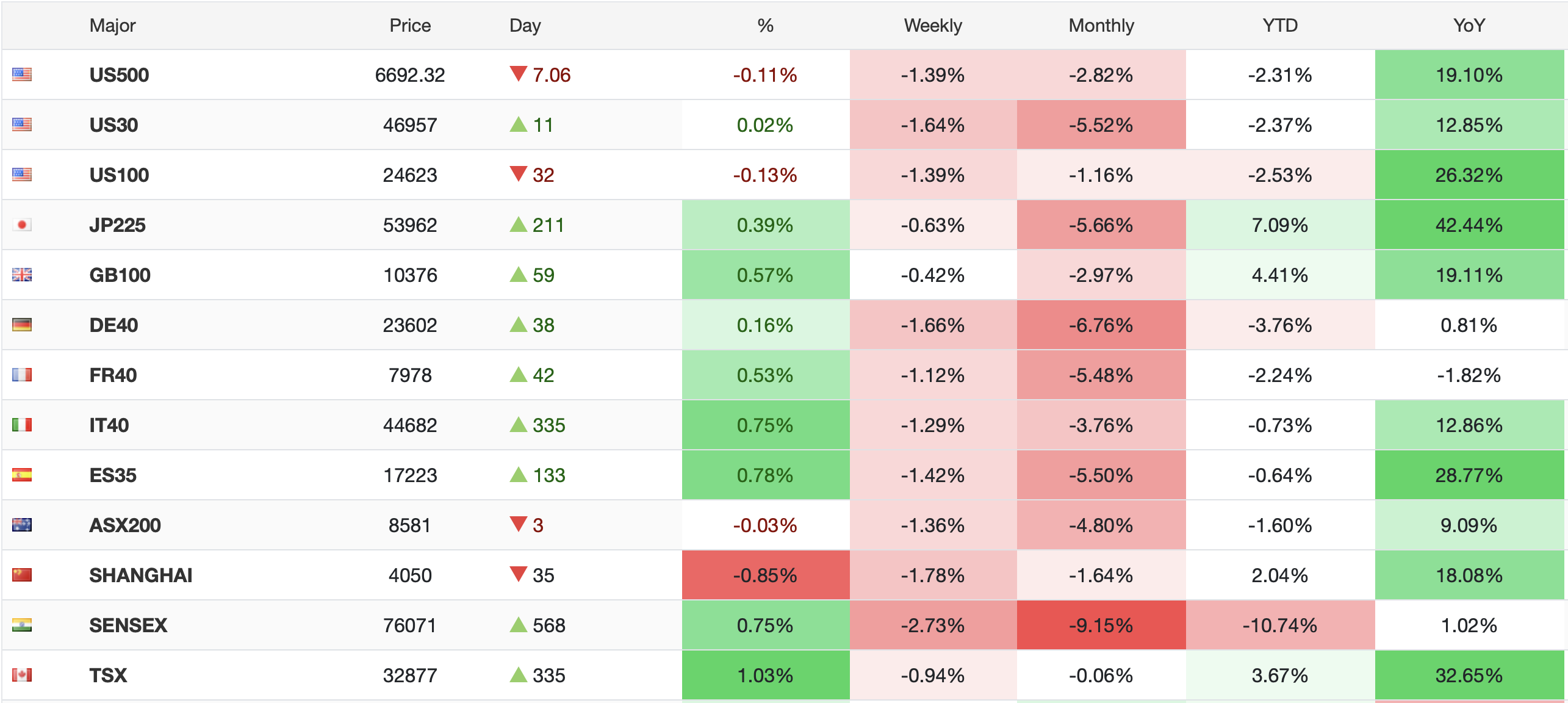Click the Price column header

410,26
